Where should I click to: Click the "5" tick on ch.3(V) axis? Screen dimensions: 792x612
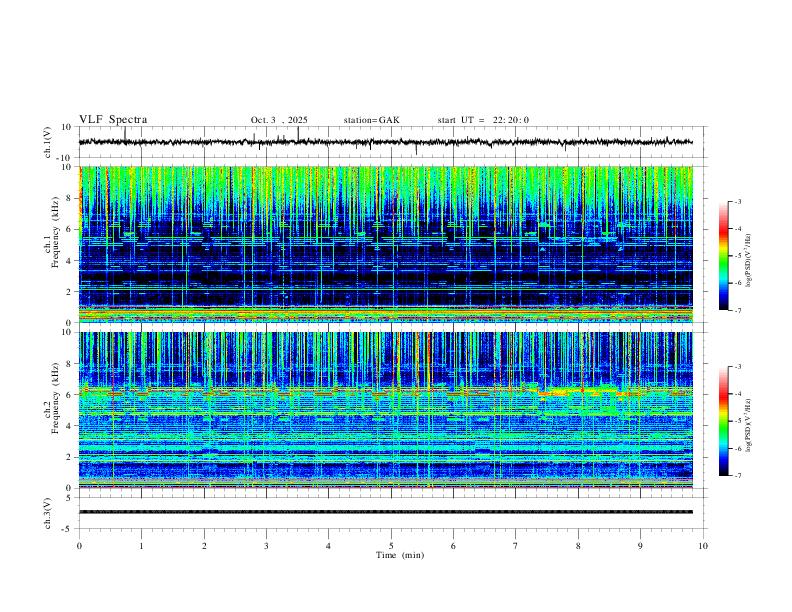pyautogui.click(x=69, y=497)
